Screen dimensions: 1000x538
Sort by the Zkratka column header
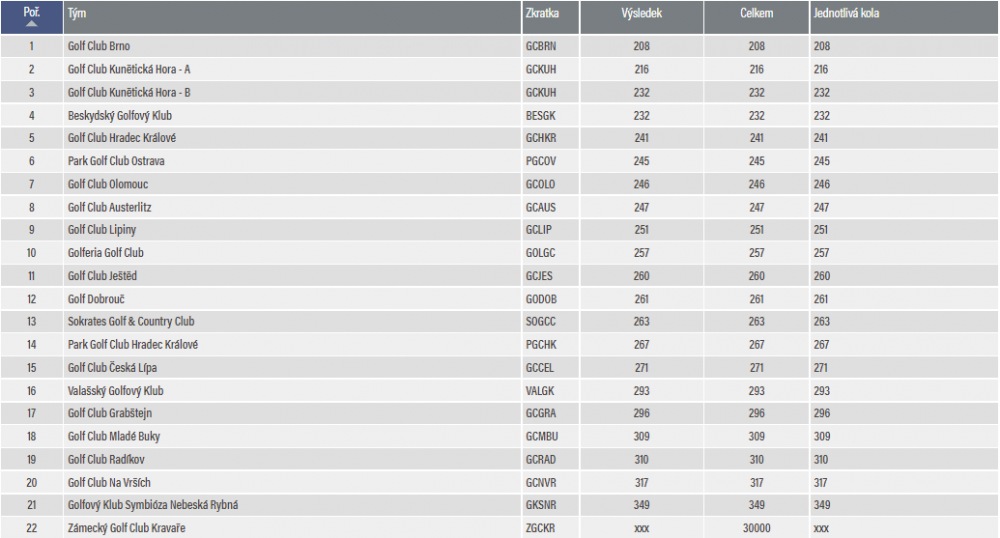tap(542, 13)
